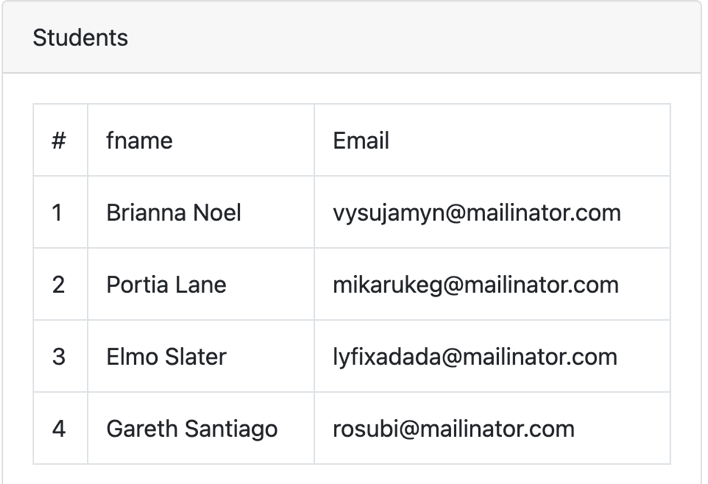Select row number 4 cell
The width and height of the screenshot is (708, 484).
[x=61, y=428]
